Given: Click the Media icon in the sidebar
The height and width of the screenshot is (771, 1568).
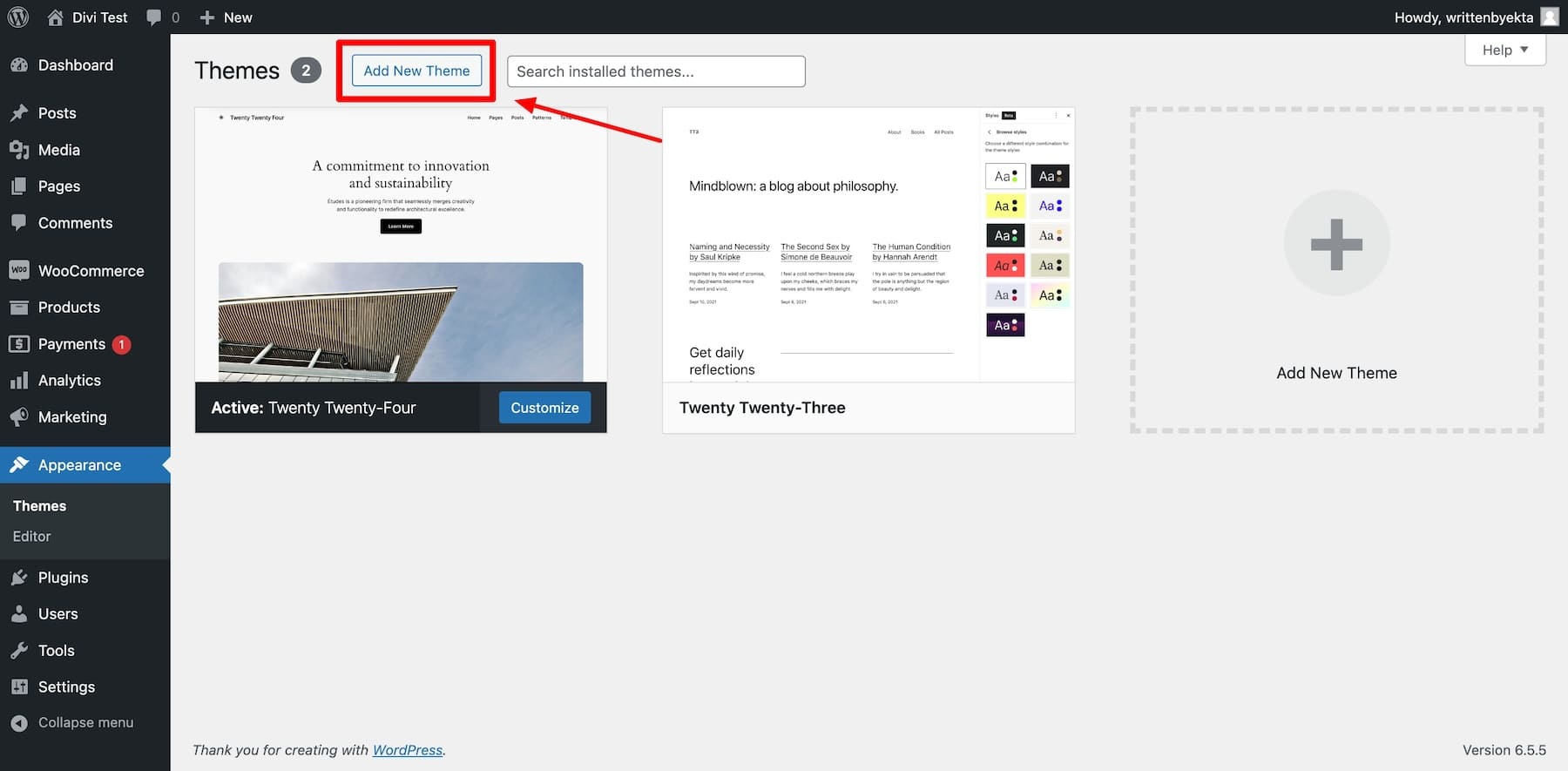Looking at the screenshot, I should pos(19,150).
